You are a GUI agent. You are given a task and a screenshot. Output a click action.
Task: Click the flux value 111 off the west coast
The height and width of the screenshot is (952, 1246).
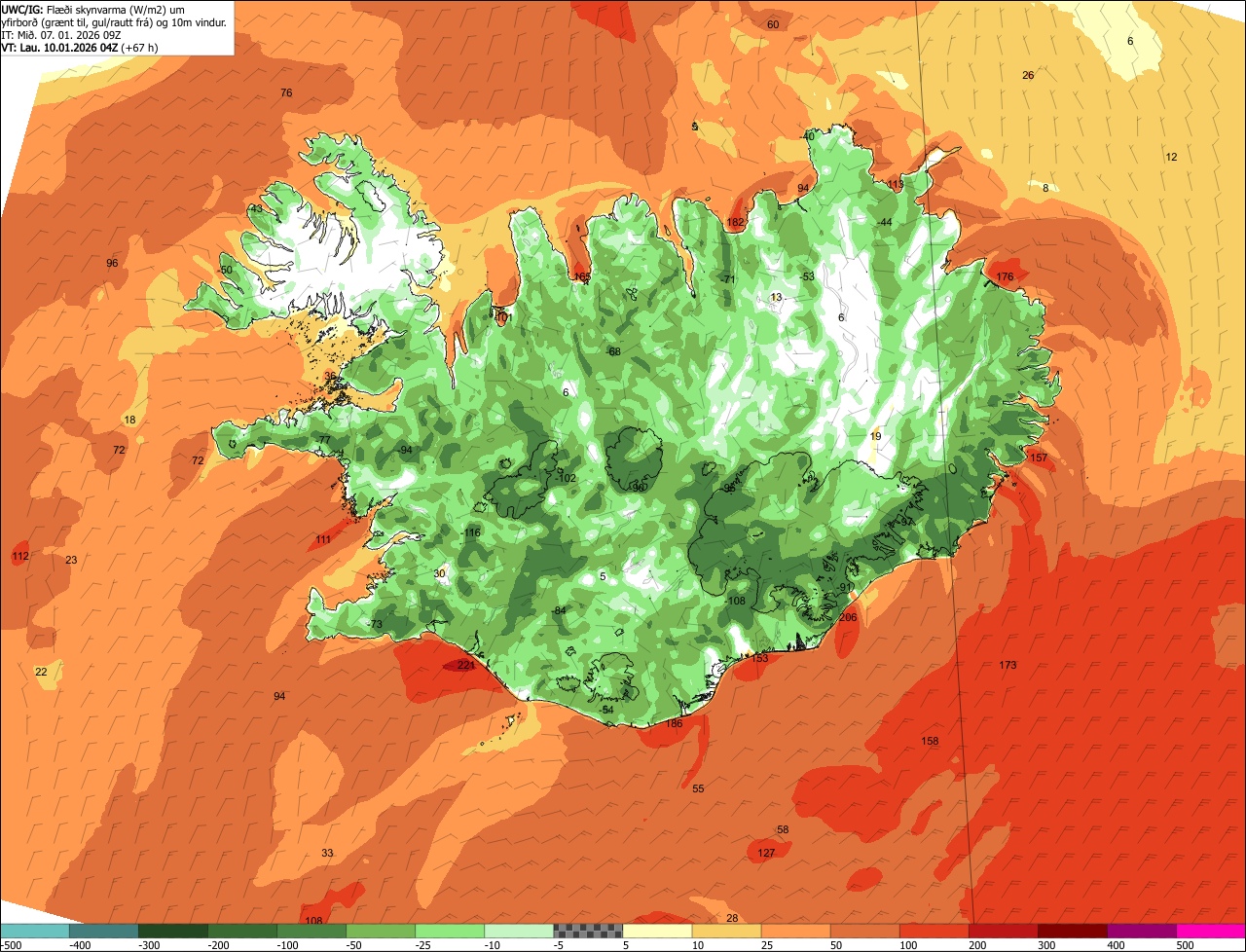(323, 539)
